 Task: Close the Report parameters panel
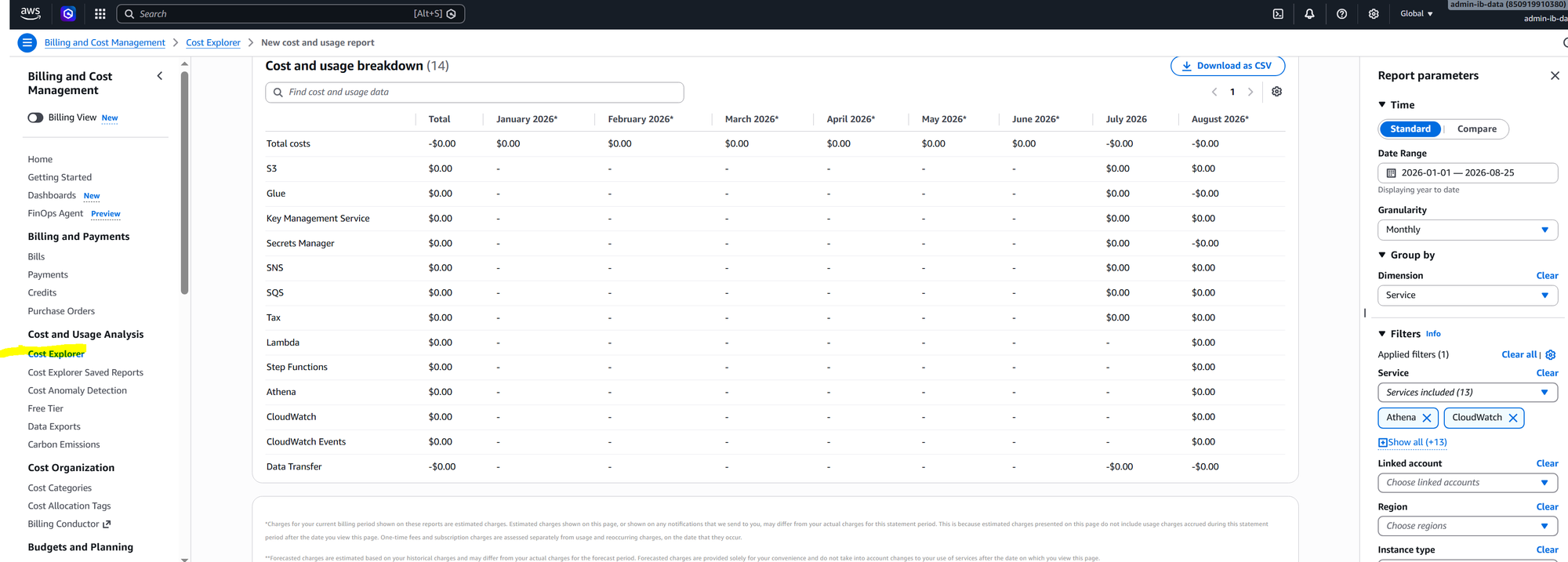pos(1555,75)
